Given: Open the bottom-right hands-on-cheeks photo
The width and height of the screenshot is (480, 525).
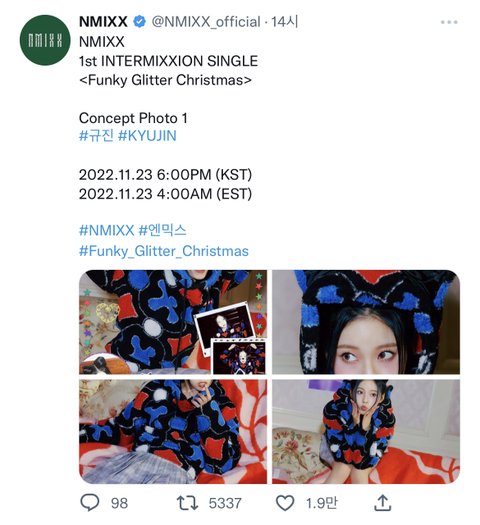Looking at the screenshot, I should click(366, 432).
